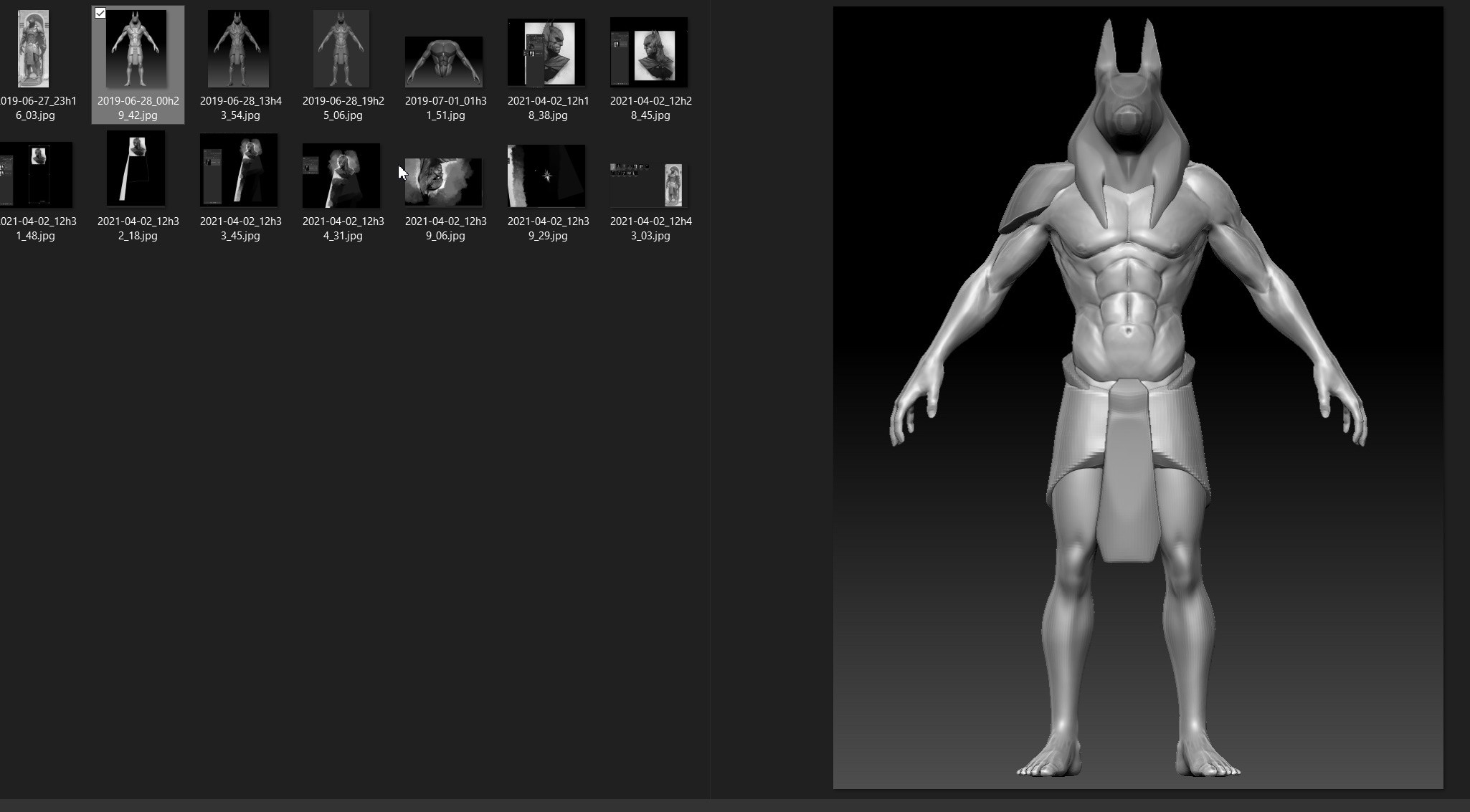1470x812 pixels.
Task: Select thumbnail of 2021-04-02_12h39_29.jpg
Action: click(x=546, y=176)
